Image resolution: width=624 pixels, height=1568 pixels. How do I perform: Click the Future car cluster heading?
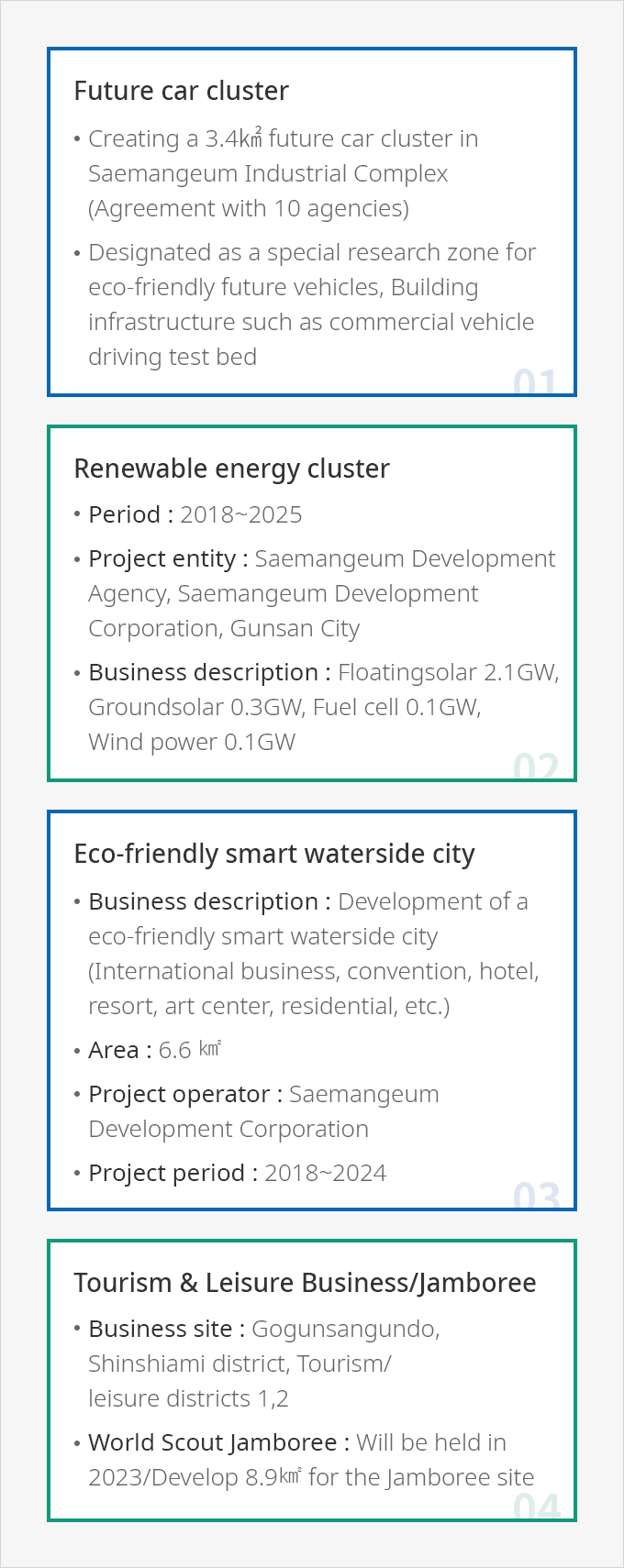tap(181, 91)
